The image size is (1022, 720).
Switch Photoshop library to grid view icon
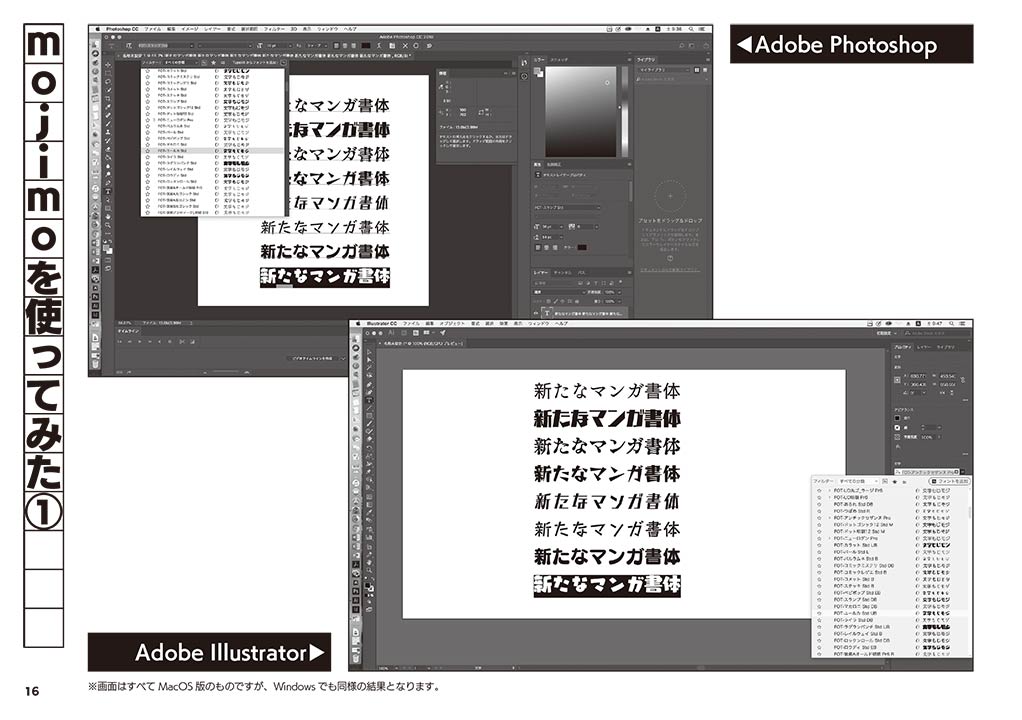[x=697, y=70]
